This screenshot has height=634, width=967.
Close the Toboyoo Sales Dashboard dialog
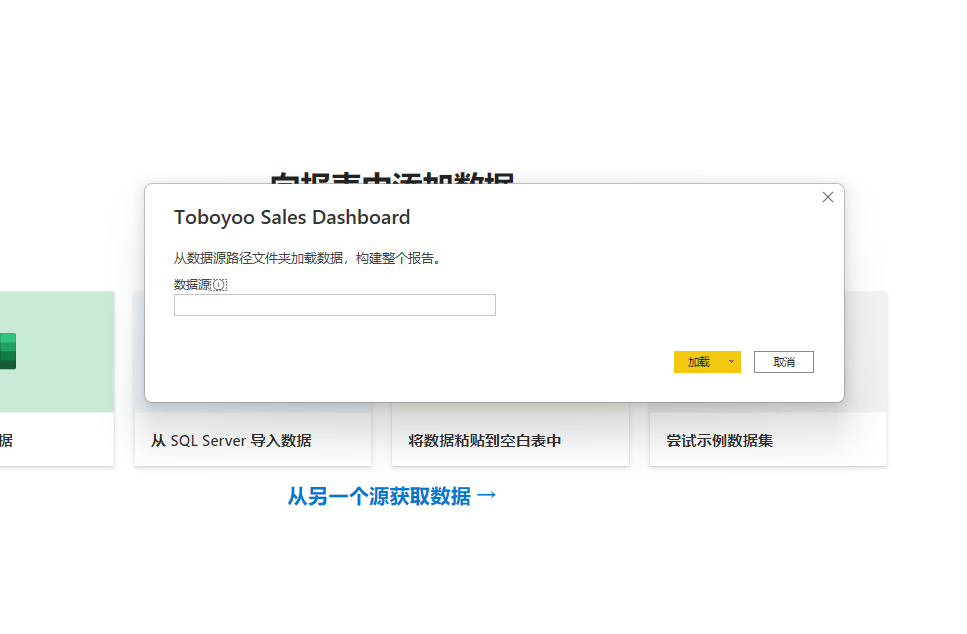pyautogui.click(x=828, y=197)
